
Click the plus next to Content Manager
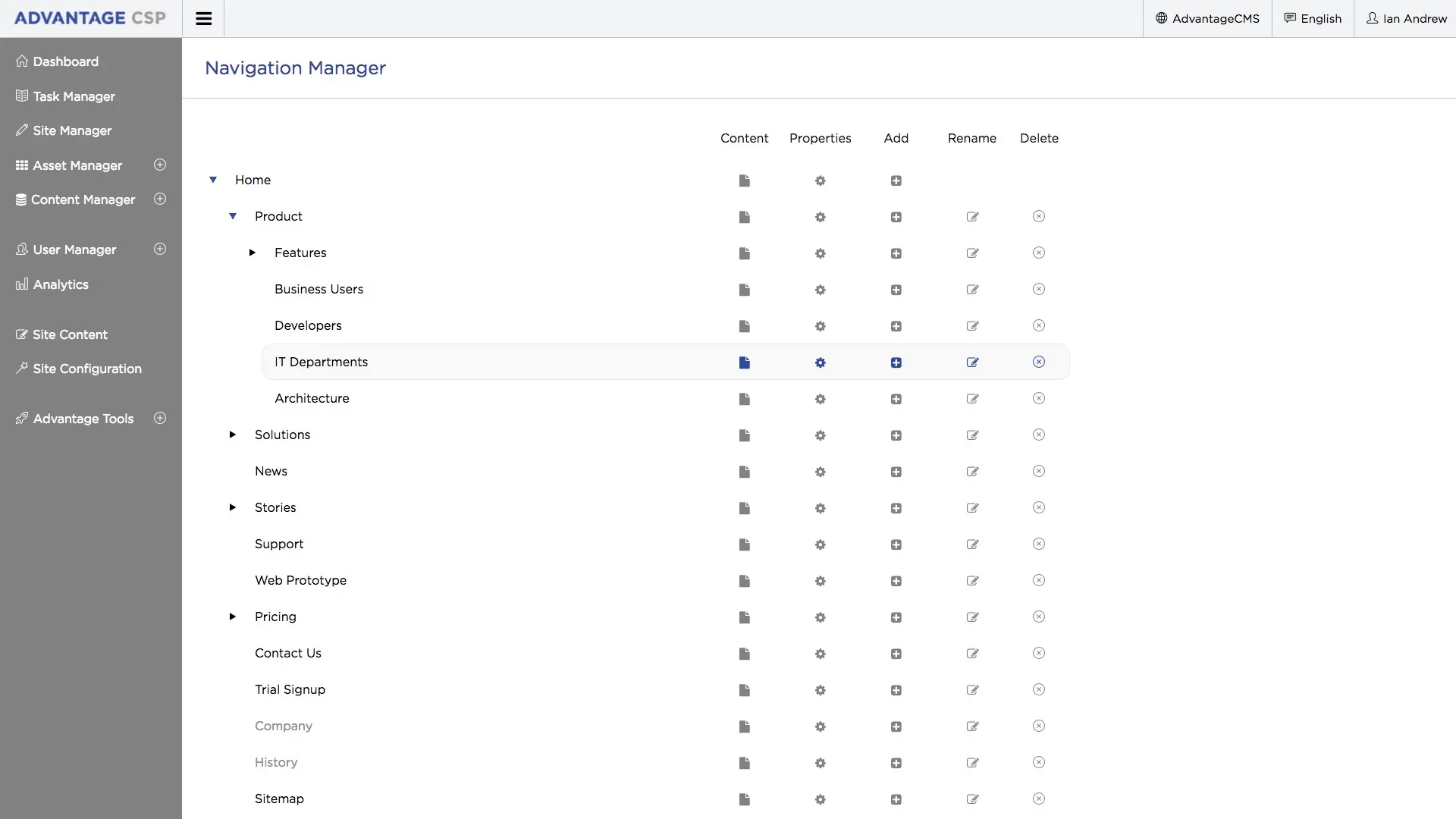[x=160, y=199]
